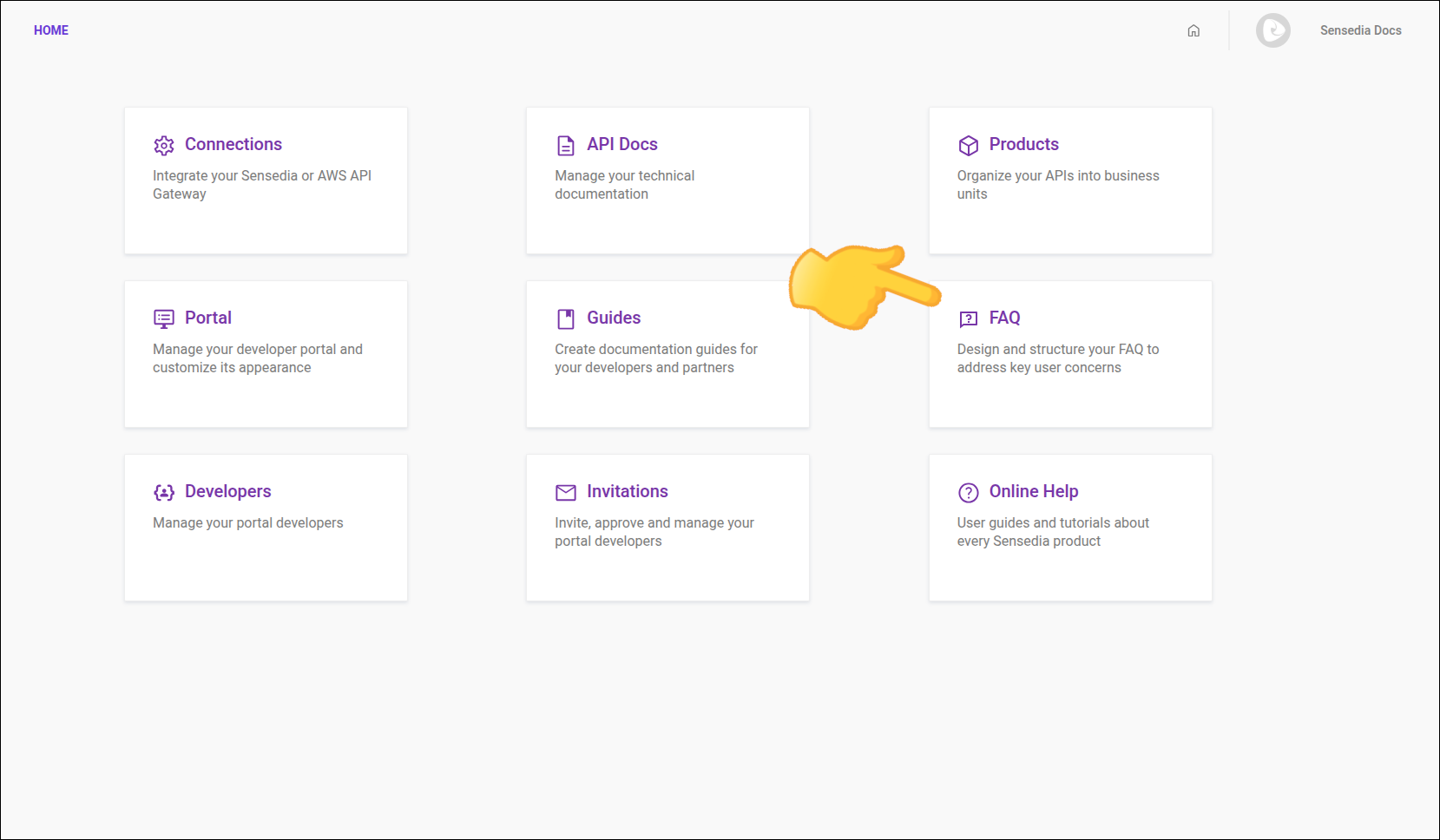
Task: Click the Sensedia Docs account label
Action: click(x=1360, y=30)
